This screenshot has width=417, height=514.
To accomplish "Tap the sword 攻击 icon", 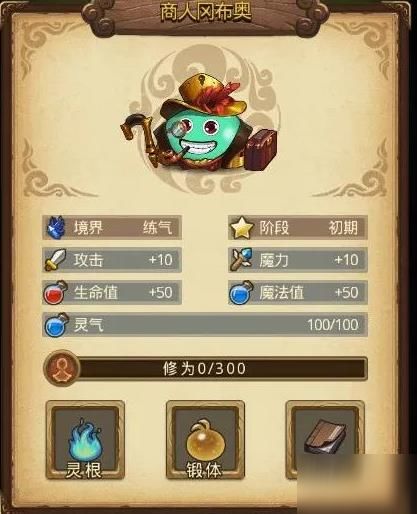I will (x=56, y=260).
